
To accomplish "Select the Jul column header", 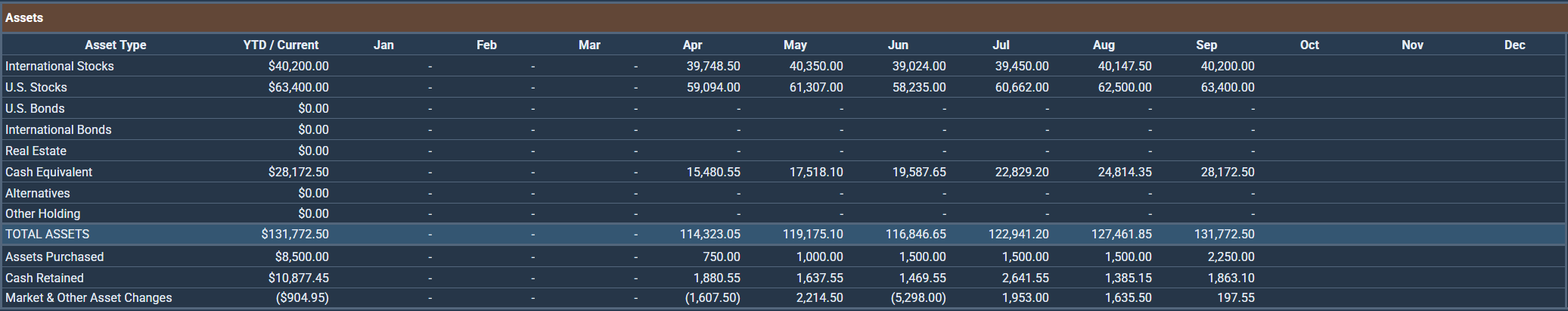I will point(1001,45).
